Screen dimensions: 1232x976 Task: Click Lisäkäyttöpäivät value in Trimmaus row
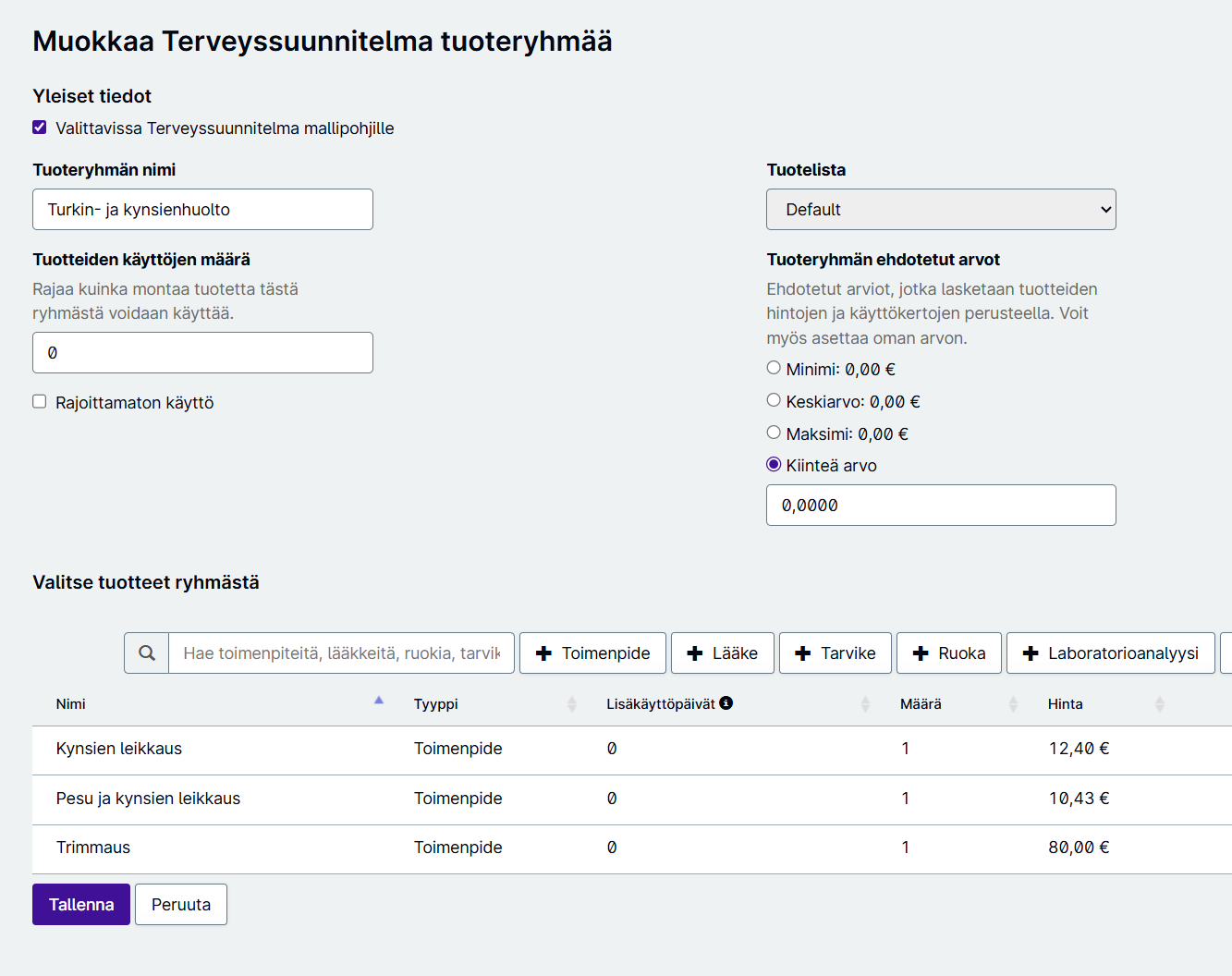click(612, 848)
